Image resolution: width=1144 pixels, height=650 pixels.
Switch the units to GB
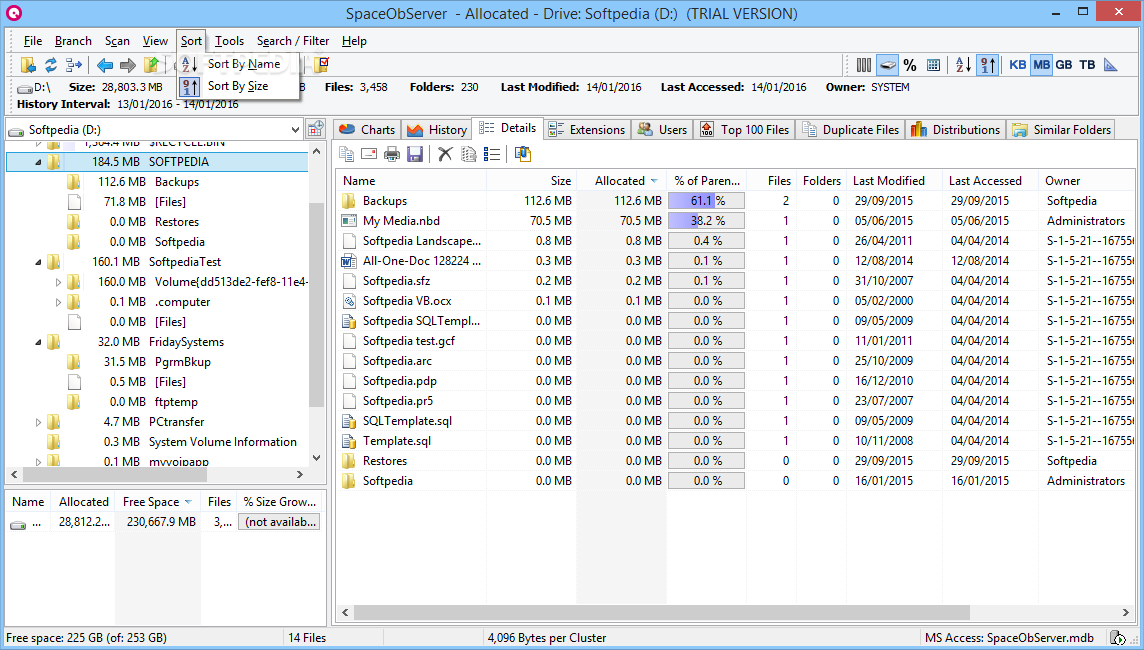tap(1064, 65)
